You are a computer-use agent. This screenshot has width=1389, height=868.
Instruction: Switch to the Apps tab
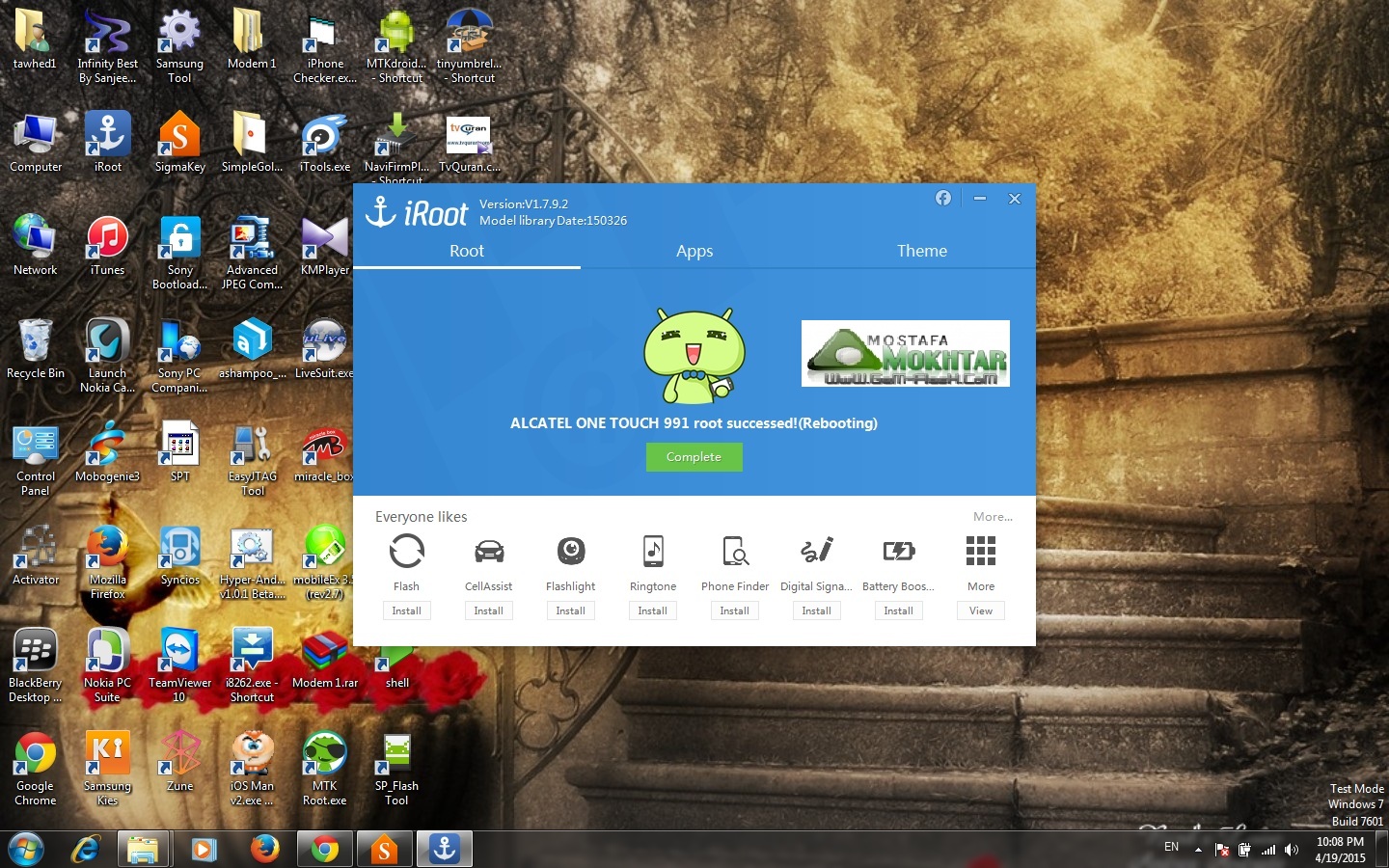694,251
